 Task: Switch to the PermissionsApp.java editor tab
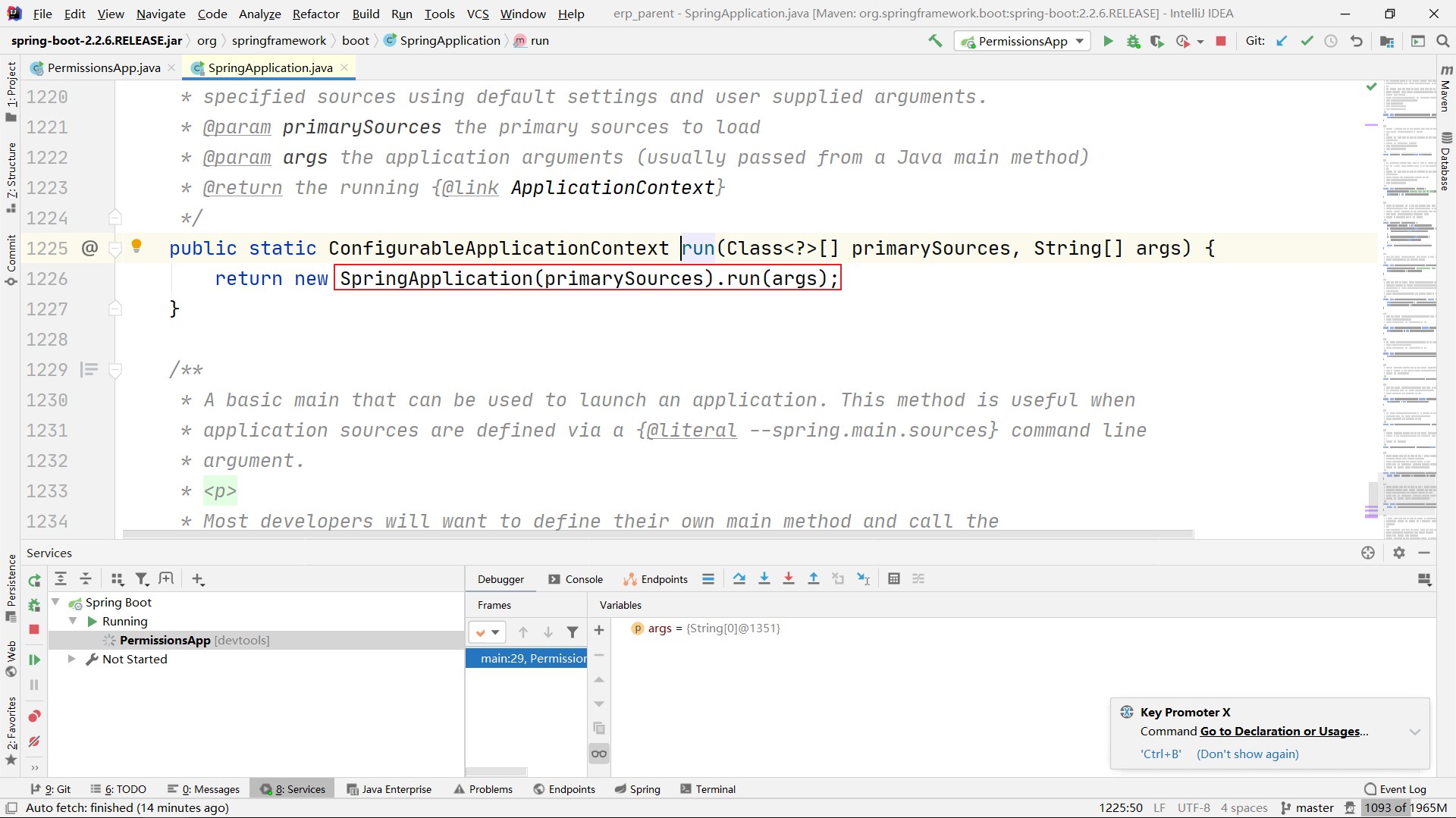pyautogui.click(x=104, y=67)
